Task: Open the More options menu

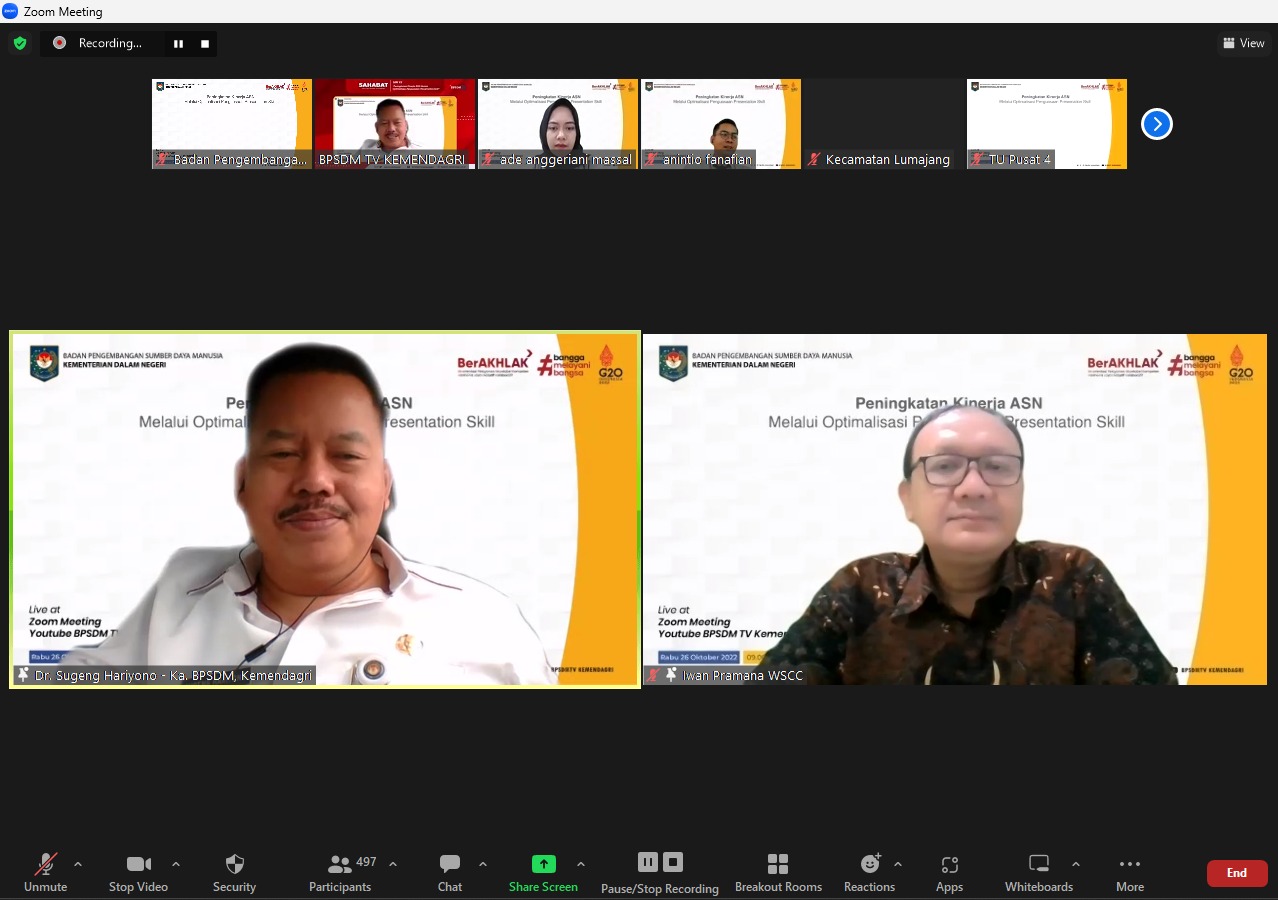Action: [x=1130, y=872]
